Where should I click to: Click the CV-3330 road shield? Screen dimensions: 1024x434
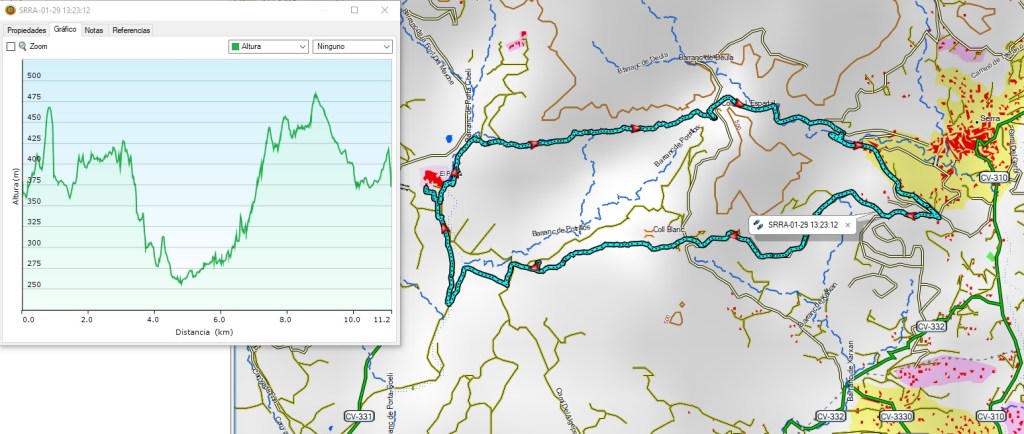point(896,416)
